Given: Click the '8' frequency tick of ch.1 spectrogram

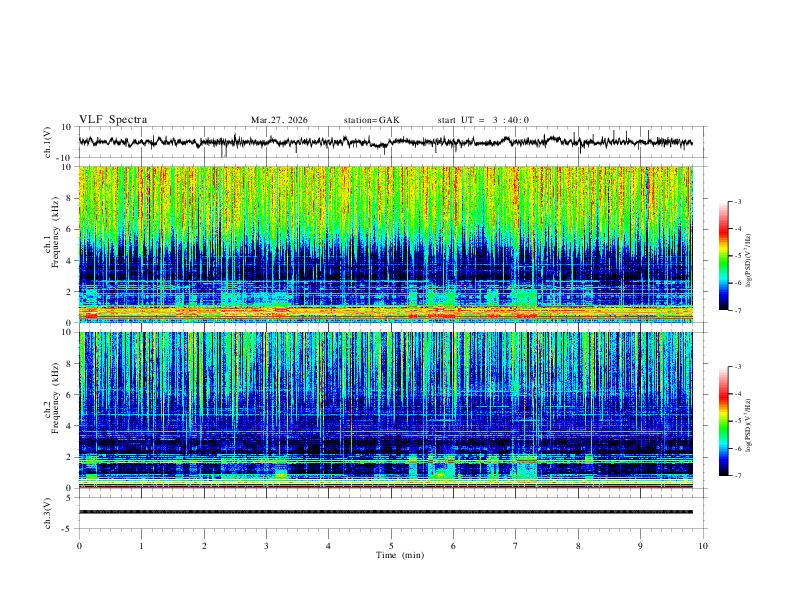Looking at the screenshot, I should (x=70, y=198).
